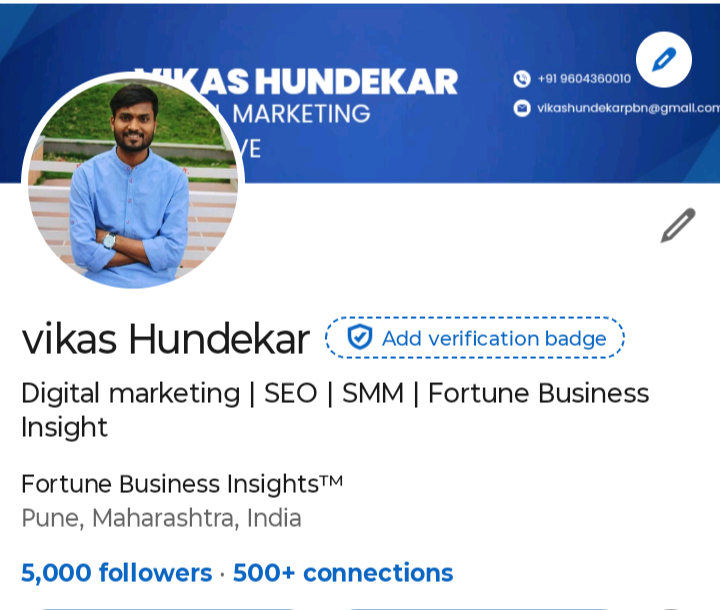This screenshot has width=720, height=610.
Task: Tap the phone icon in the banner
Action: [522, 79]
